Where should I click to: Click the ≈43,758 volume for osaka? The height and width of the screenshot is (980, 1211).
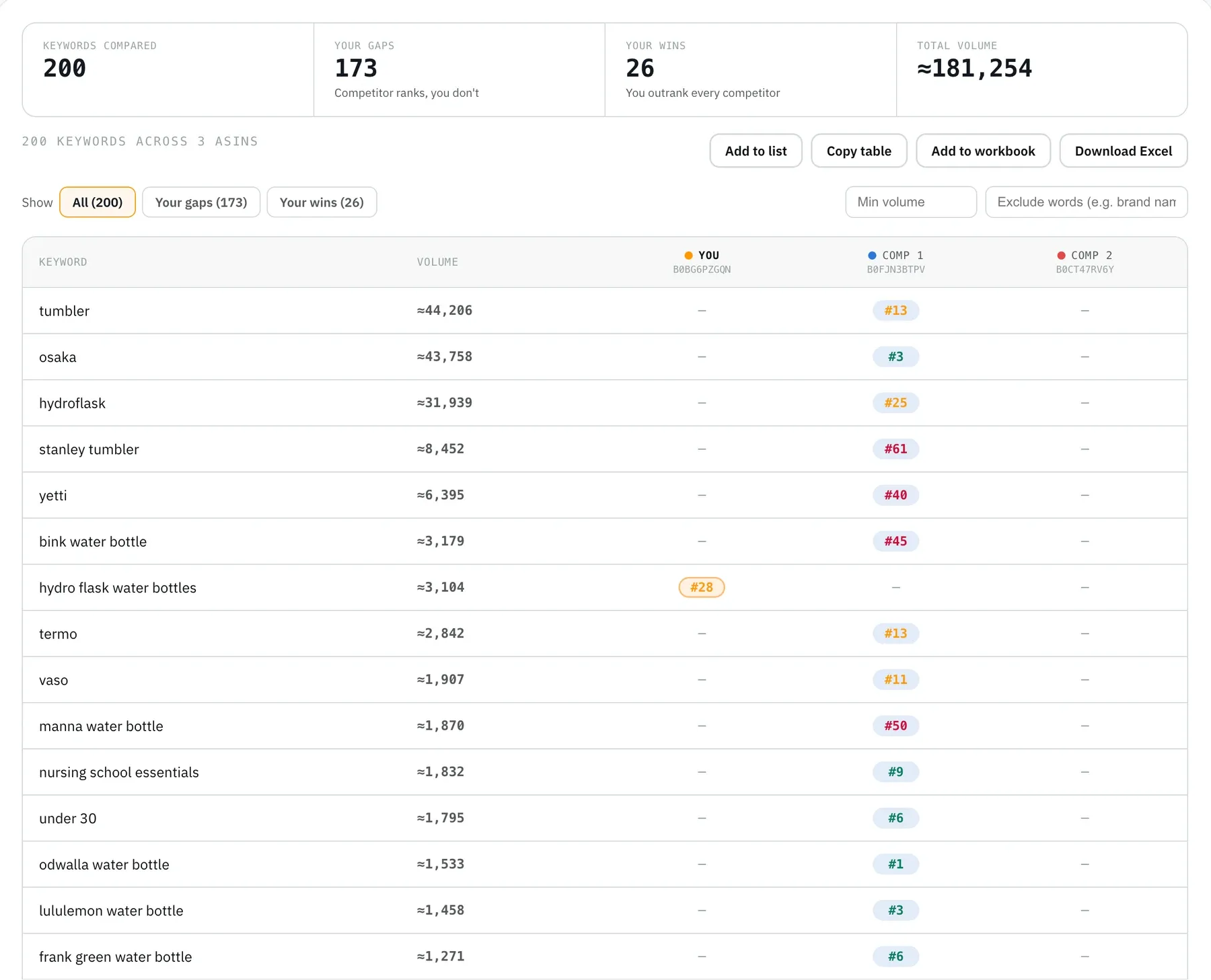[445, 356]
